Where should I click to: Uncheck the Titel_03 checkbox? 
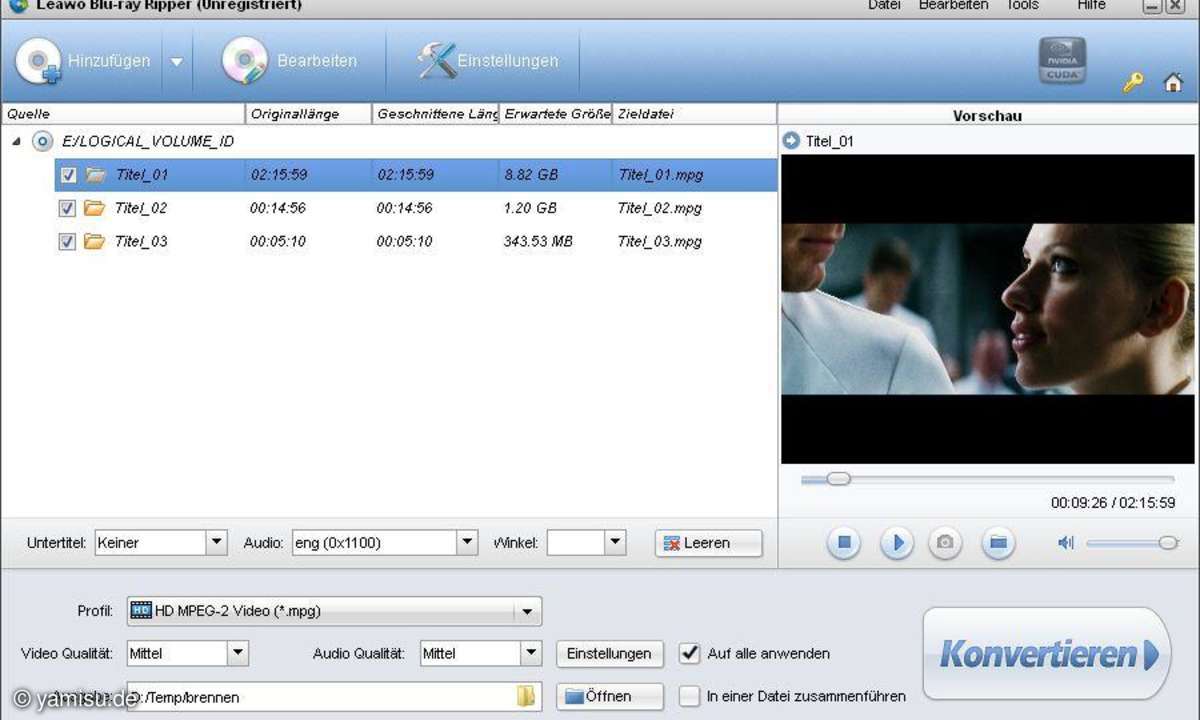[67, 241]
